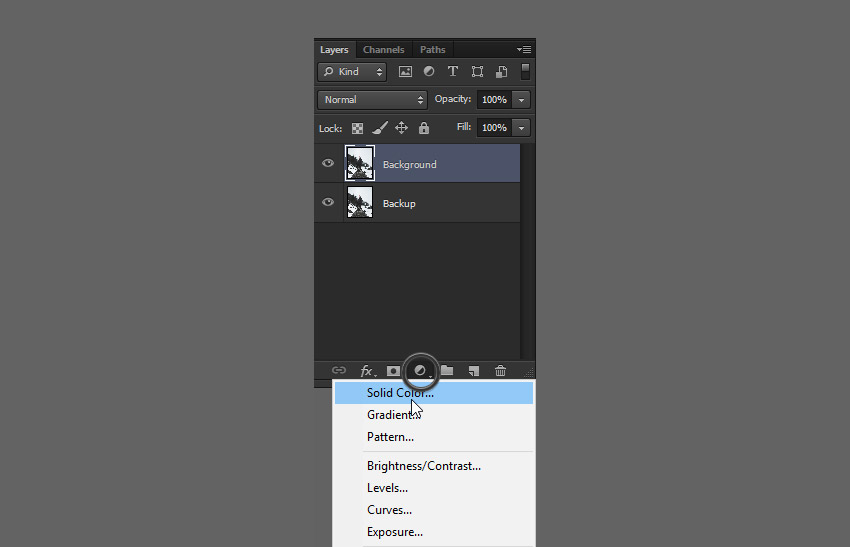The height and width of the screenshot is (547, 850).
Task: Create a new layer icon
Action: [x=474, y=371]
